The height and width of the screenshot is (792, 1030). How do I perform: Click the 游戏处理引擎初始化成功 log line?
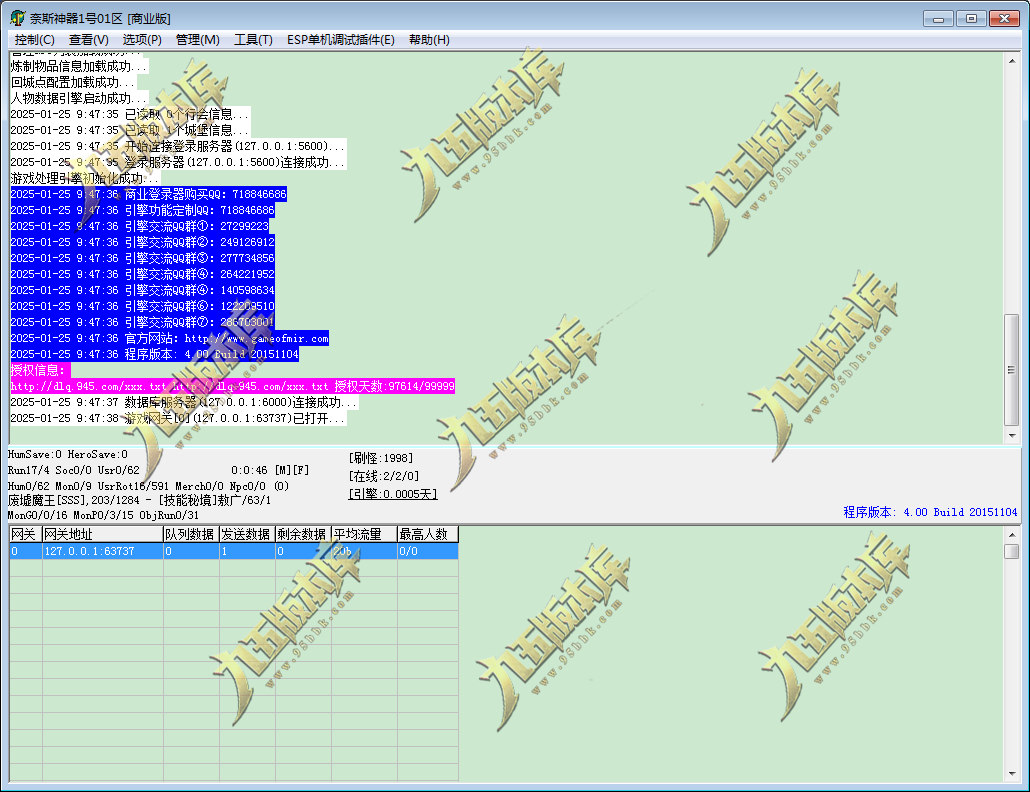click(x=85, y=178)
